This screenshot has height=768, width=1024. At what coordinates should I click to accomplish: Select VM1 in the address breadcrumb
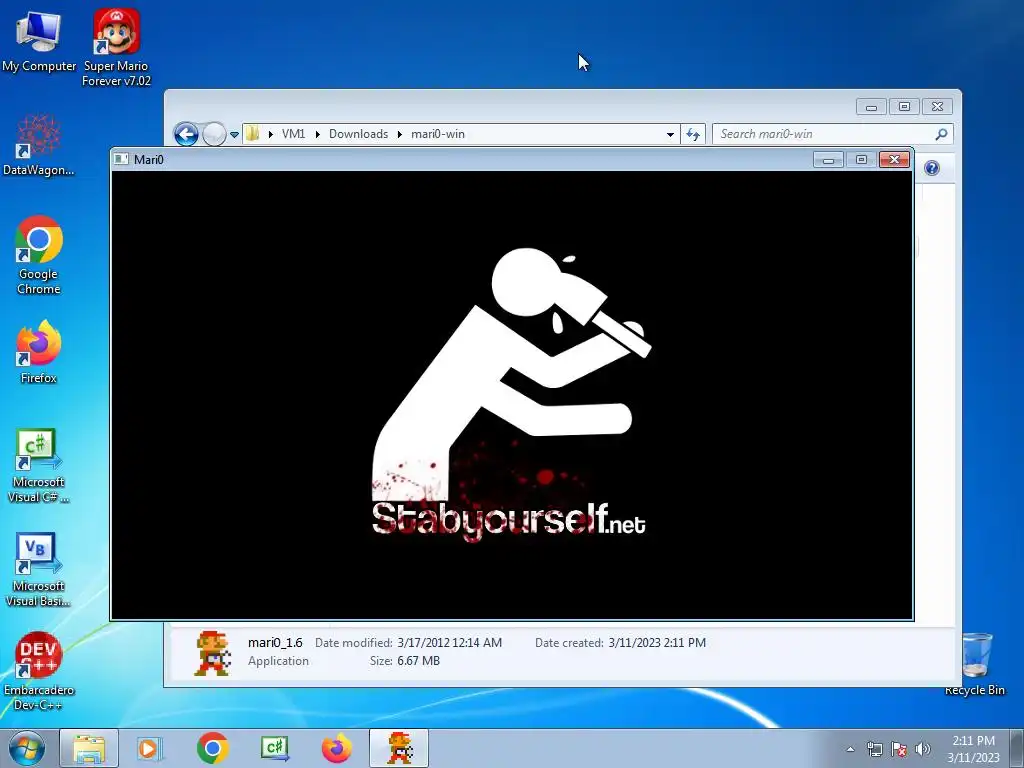[x=293, y=134]
